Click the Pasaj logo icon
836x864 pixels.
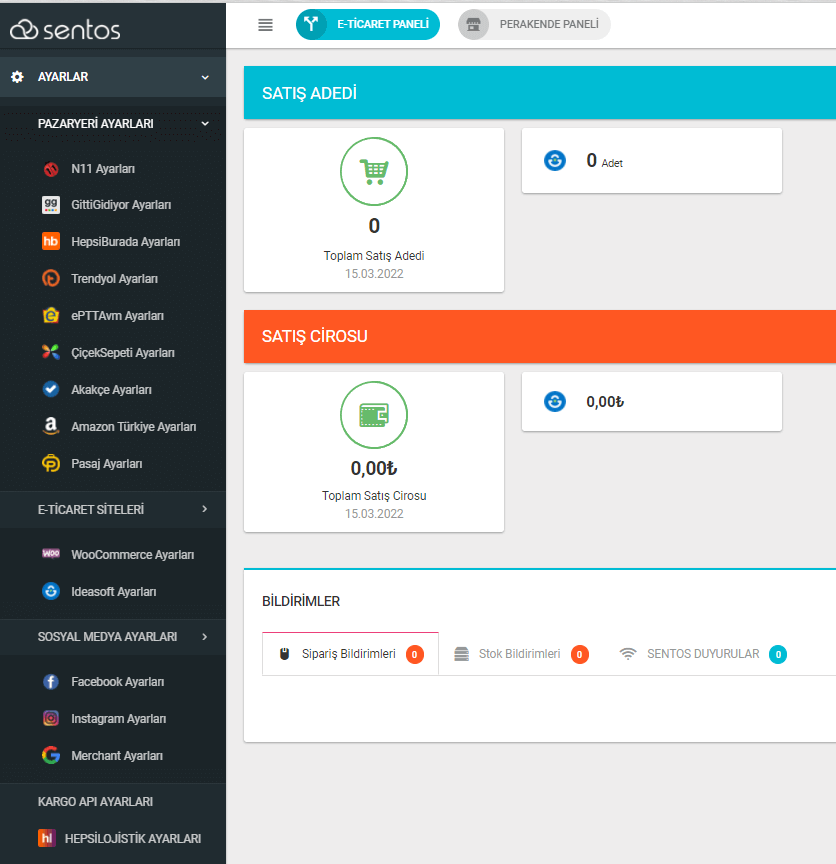pyautogui.click(x=51, y=463)
